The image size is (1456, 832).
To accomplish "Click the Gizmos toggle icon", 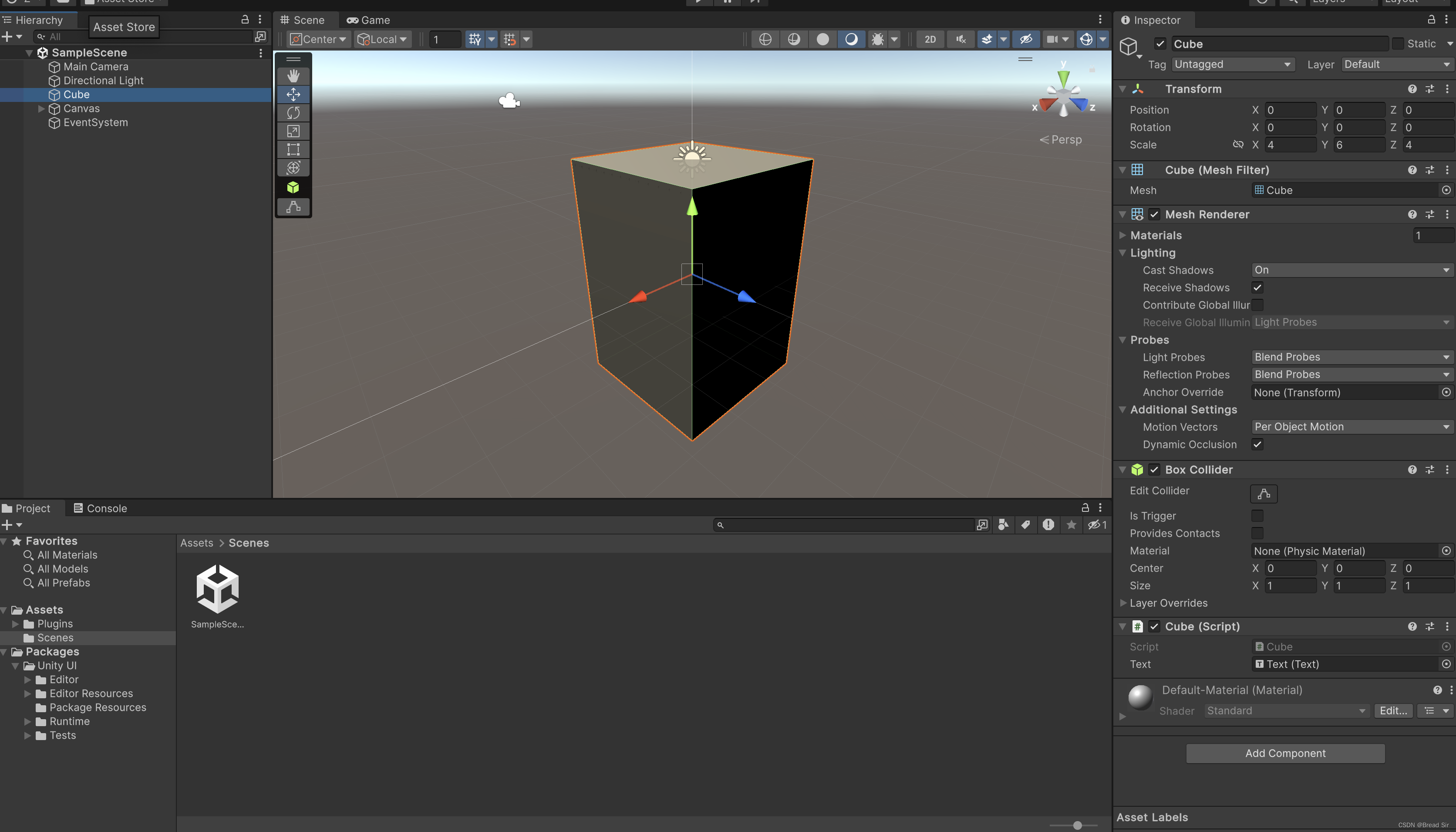I will pyautogui.click(x=1086, y=39).
